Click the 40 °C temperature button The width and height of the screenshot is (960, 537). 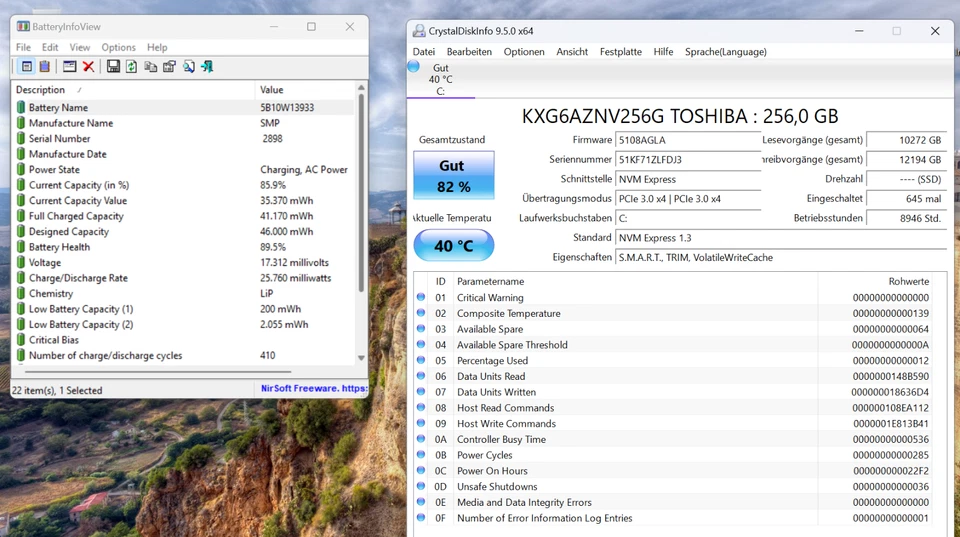(454, 246)
